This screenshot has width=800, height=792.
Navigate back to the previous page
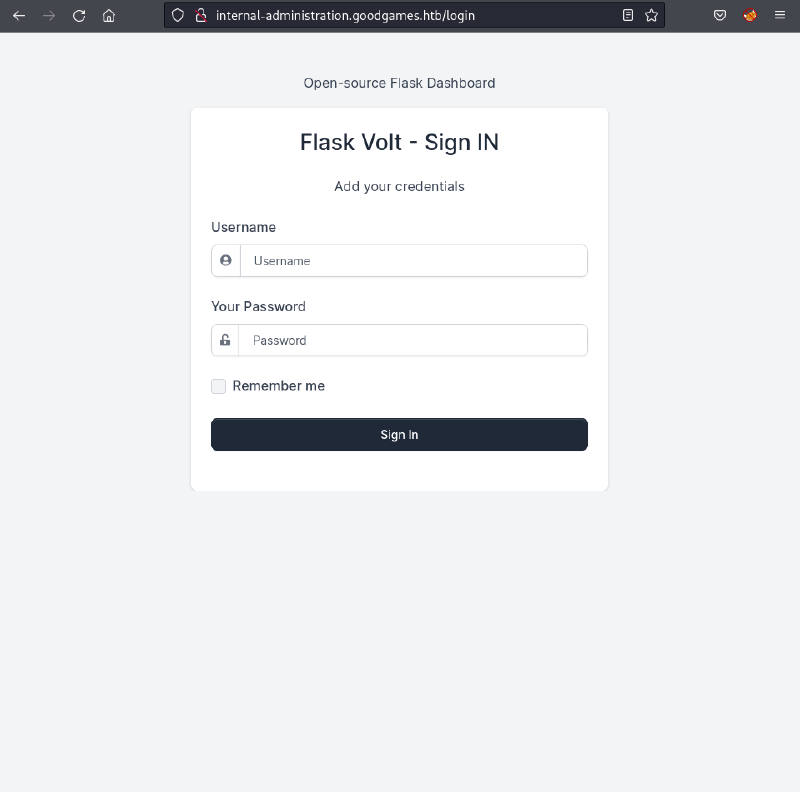19,15
